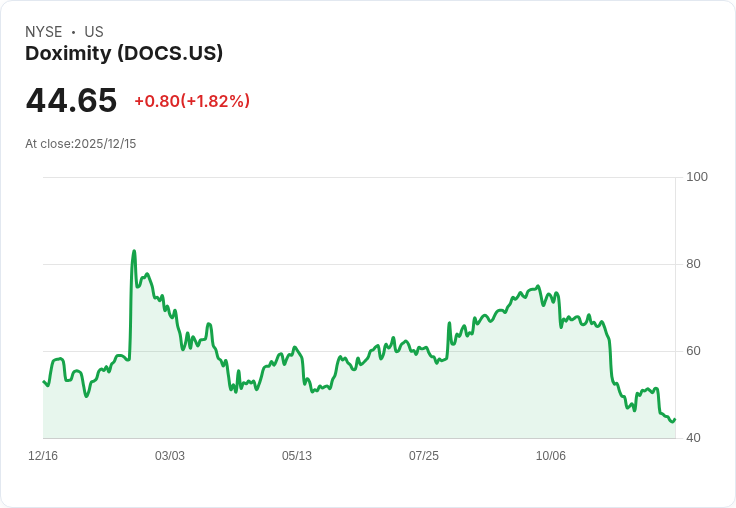Screen dimensions: 736x508
Task: Select the 12/16 date on the time axis
Action: pyautogui.click(x=43, y=456)
